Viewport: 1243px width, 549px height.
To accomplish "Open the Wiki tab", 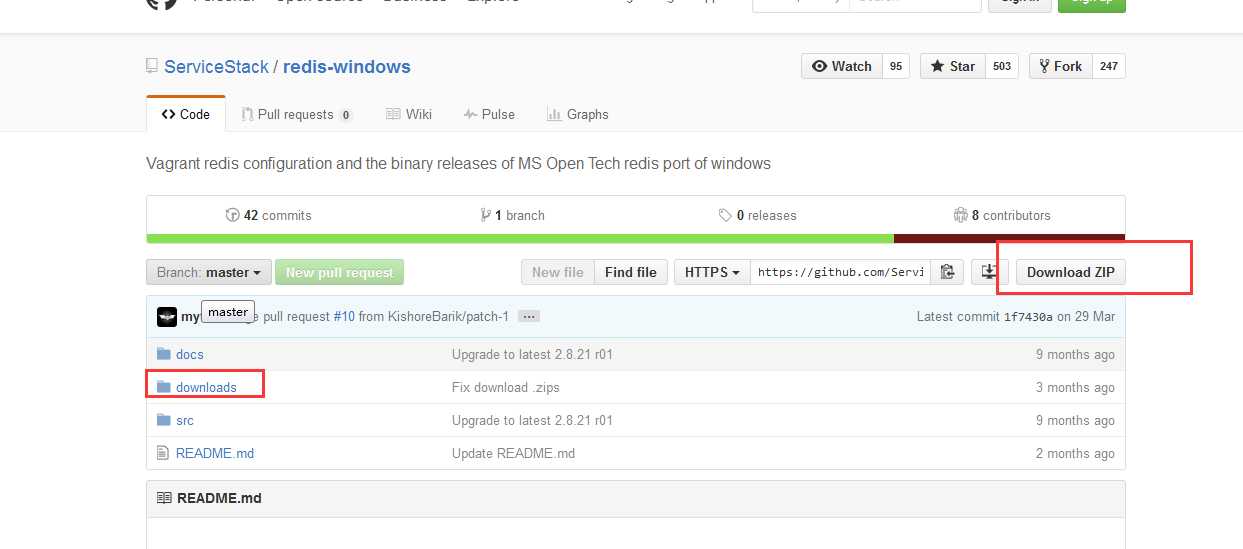I will (409, 114).
